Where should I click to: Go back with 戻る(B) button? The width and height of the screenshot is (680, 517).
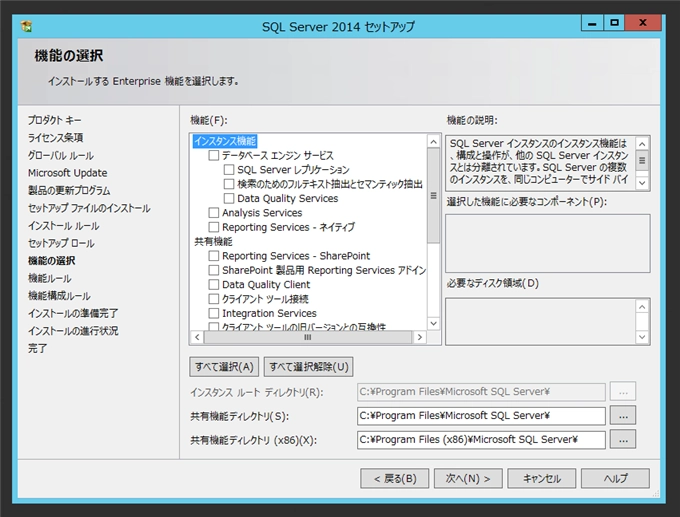click(395, 478)
